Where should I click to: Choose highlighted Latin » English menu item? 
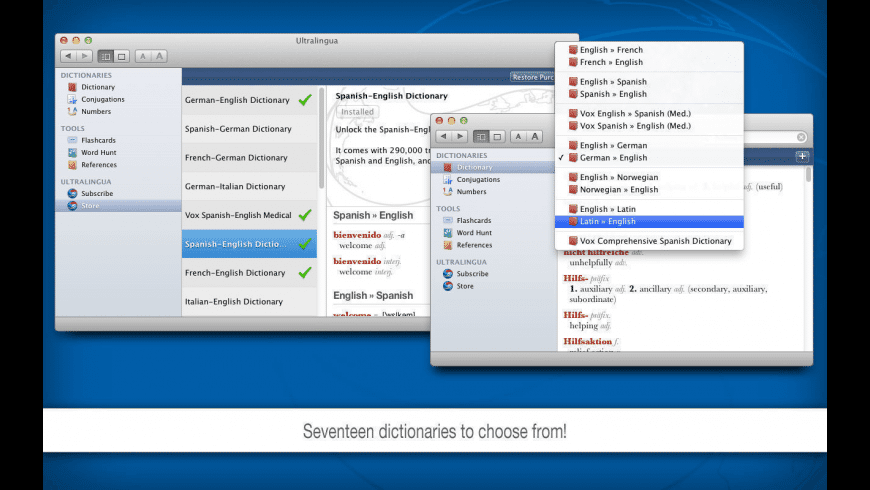(x=649, y=221)
